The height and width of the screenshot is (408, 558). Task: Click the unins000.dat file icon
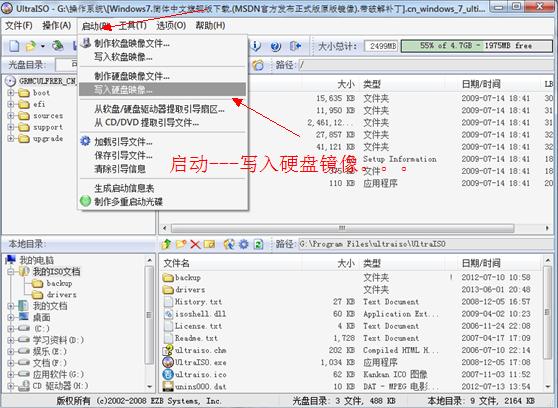(168, 386)
